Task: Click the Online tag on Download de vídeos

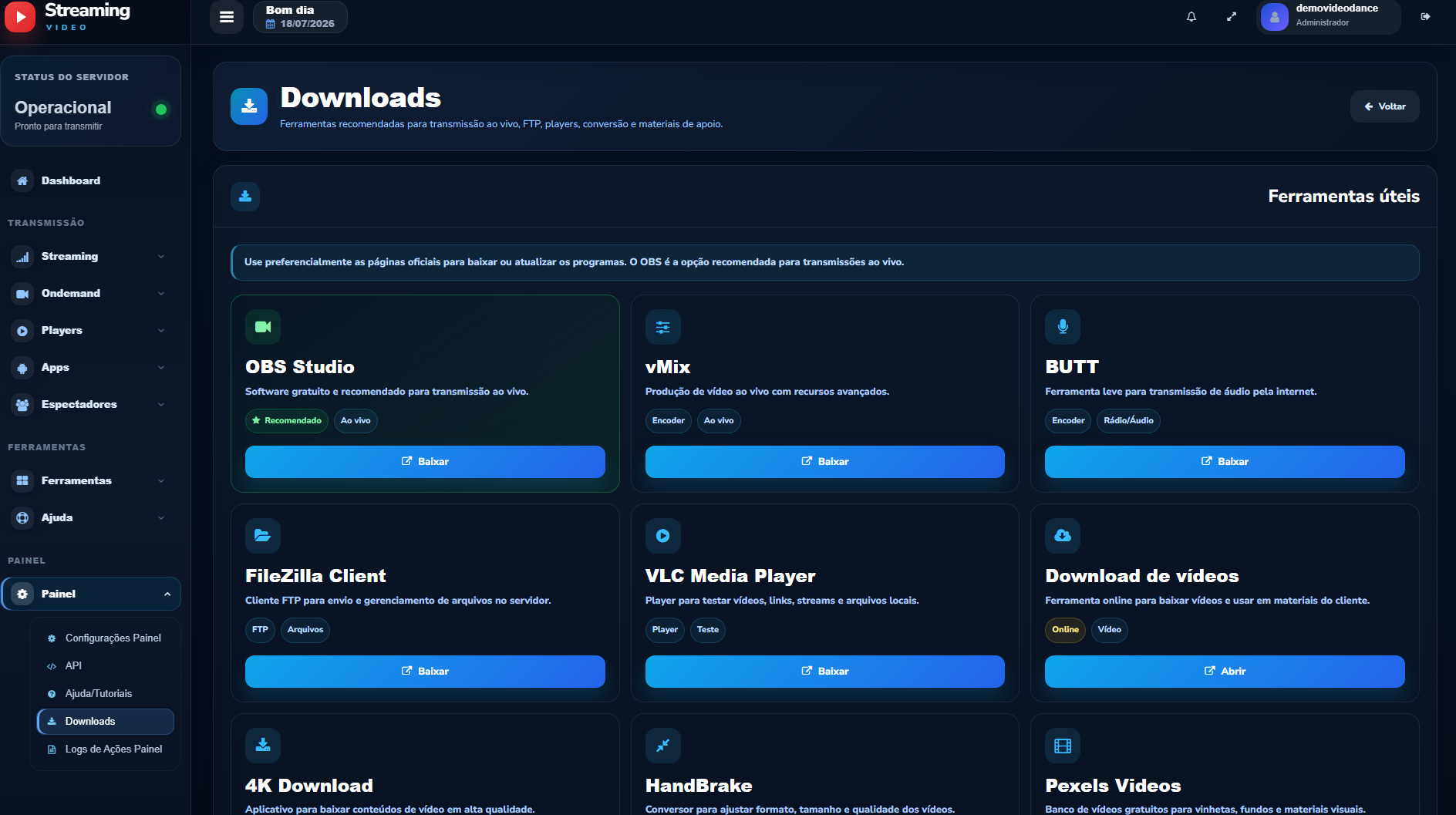Action: (x=1065, y=629)
